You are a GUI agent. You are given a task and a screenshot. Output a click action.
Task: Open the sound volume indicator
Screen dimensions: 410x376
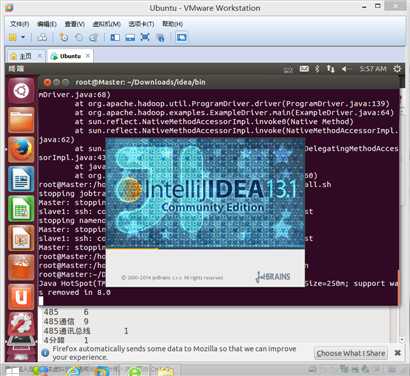coord(346,69)
